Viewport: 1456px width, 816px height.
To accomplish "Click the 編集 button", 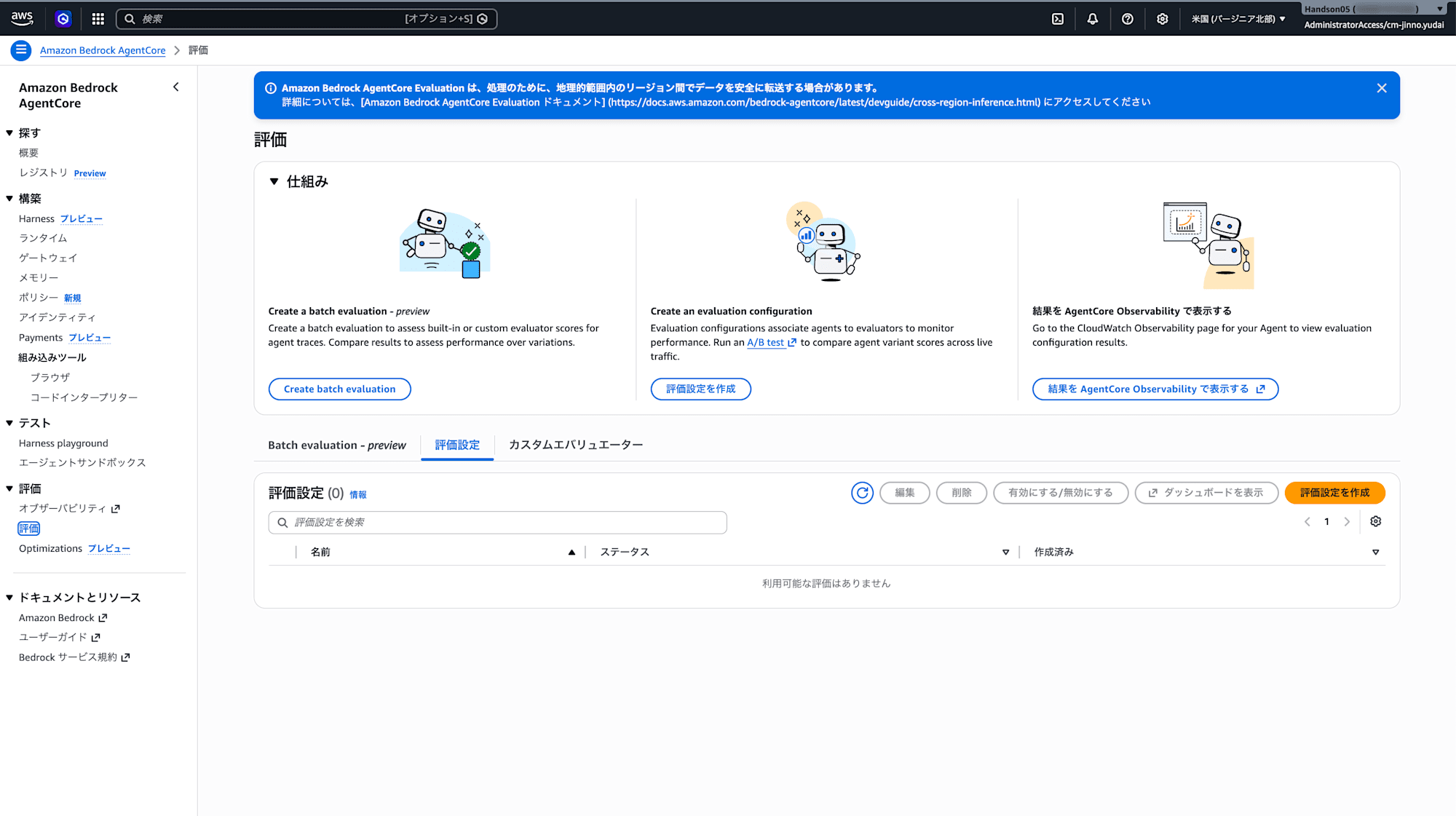I will pos(905,493).
